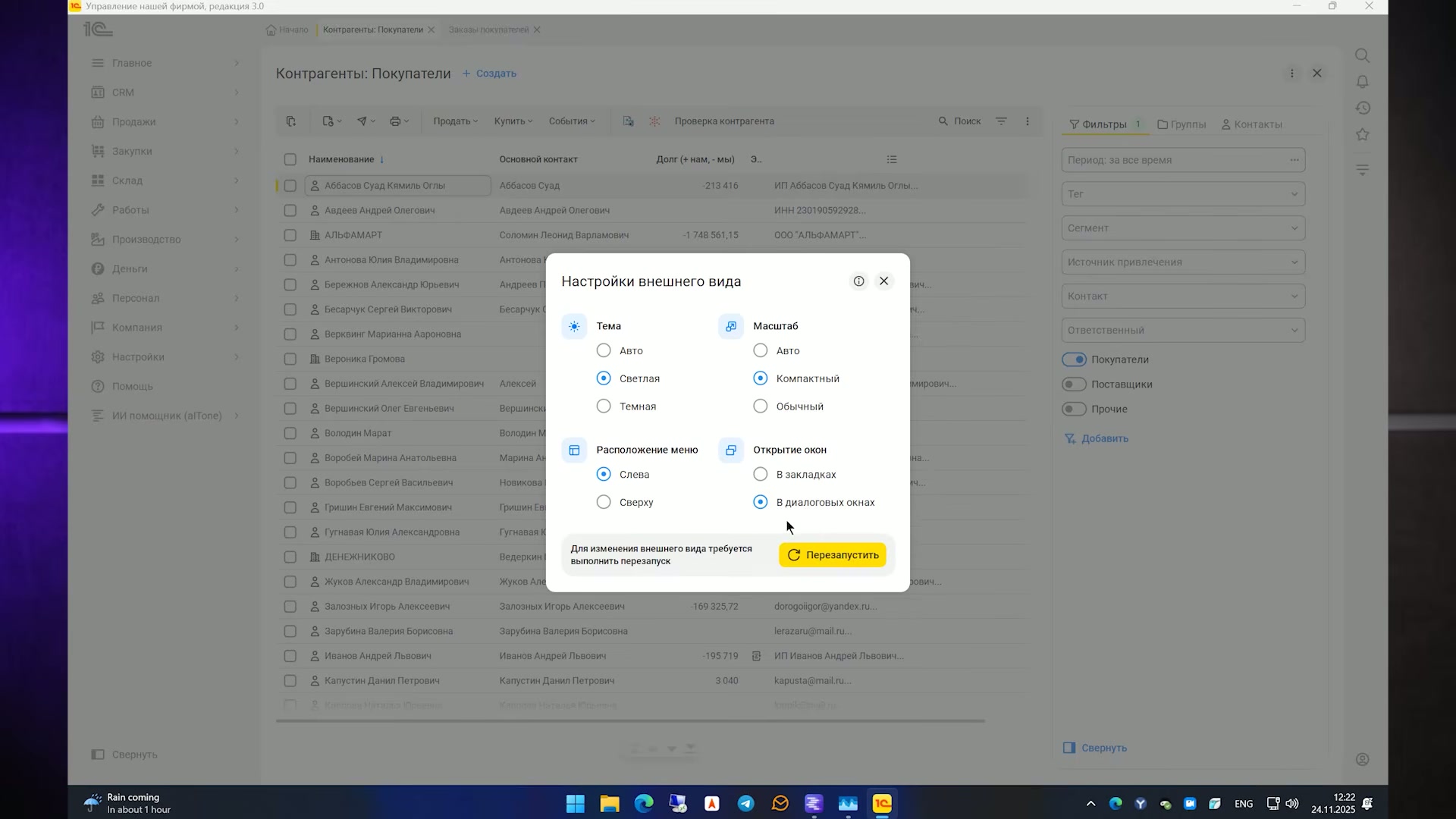
Task: Expand the Сегмент dropdown filter
Action: [1183, 228]
